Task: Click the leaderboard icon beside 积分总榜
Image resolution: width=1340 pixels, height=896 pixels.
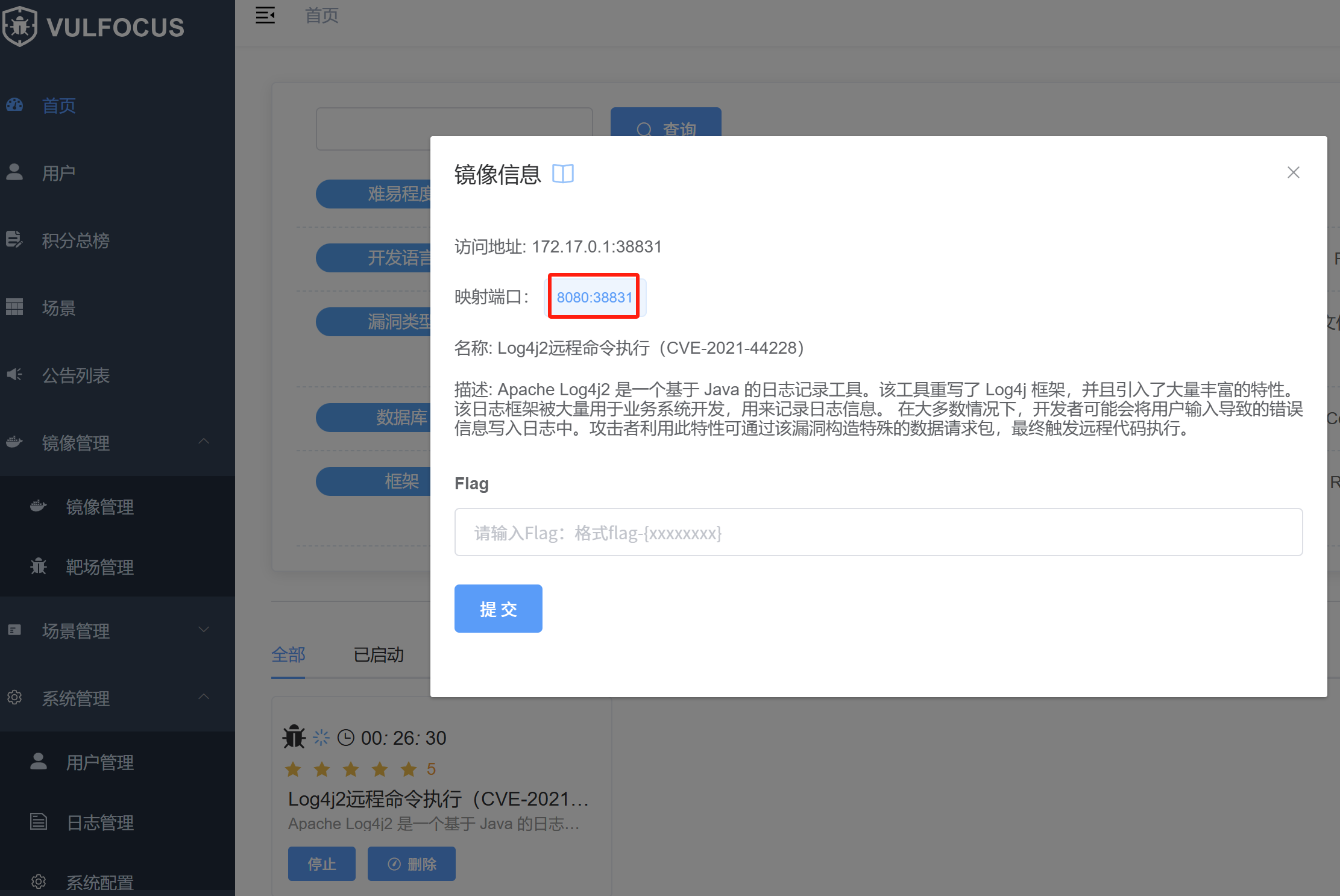Action: coord(14,239)
